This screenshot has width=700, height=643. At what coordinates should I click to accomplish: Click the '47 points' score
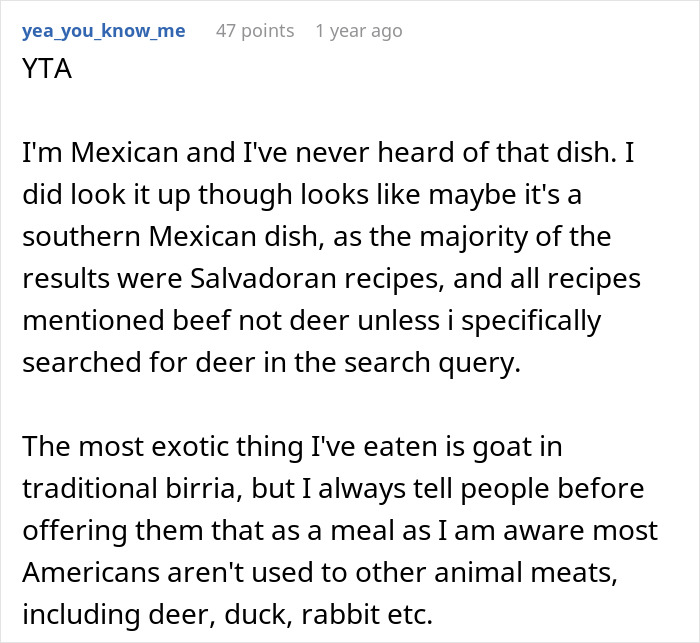[x=255, y=31]
